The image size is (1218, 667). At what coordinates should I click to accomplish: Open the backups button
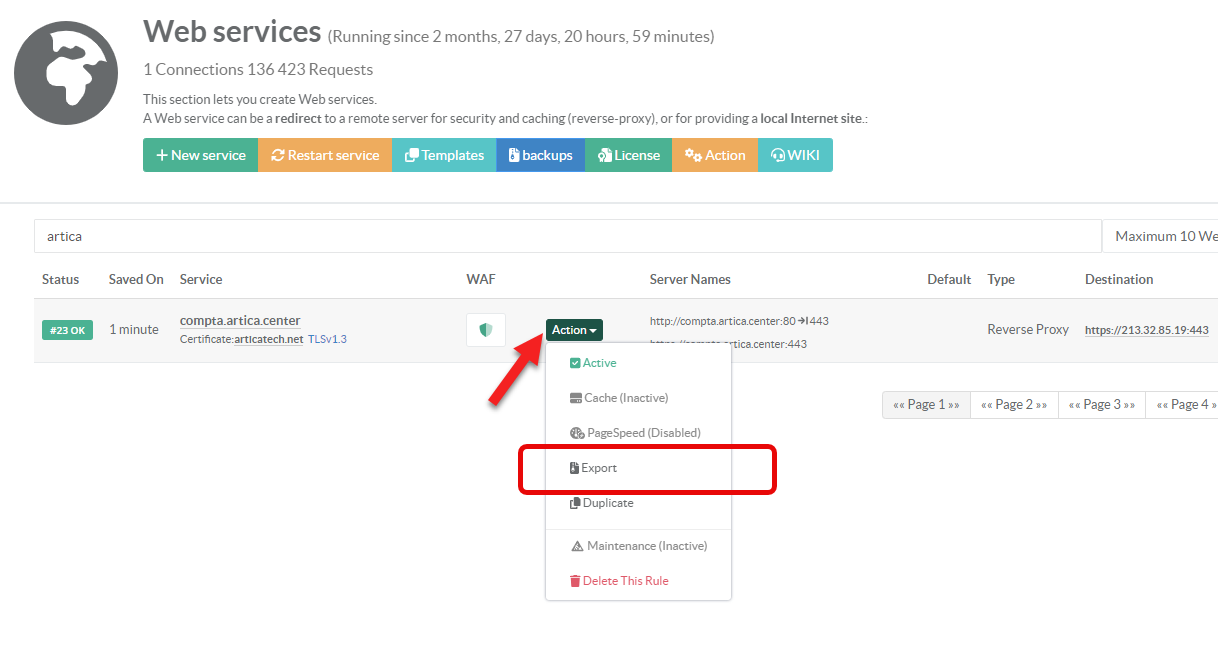pyautogui.click(x=540, y=155)
